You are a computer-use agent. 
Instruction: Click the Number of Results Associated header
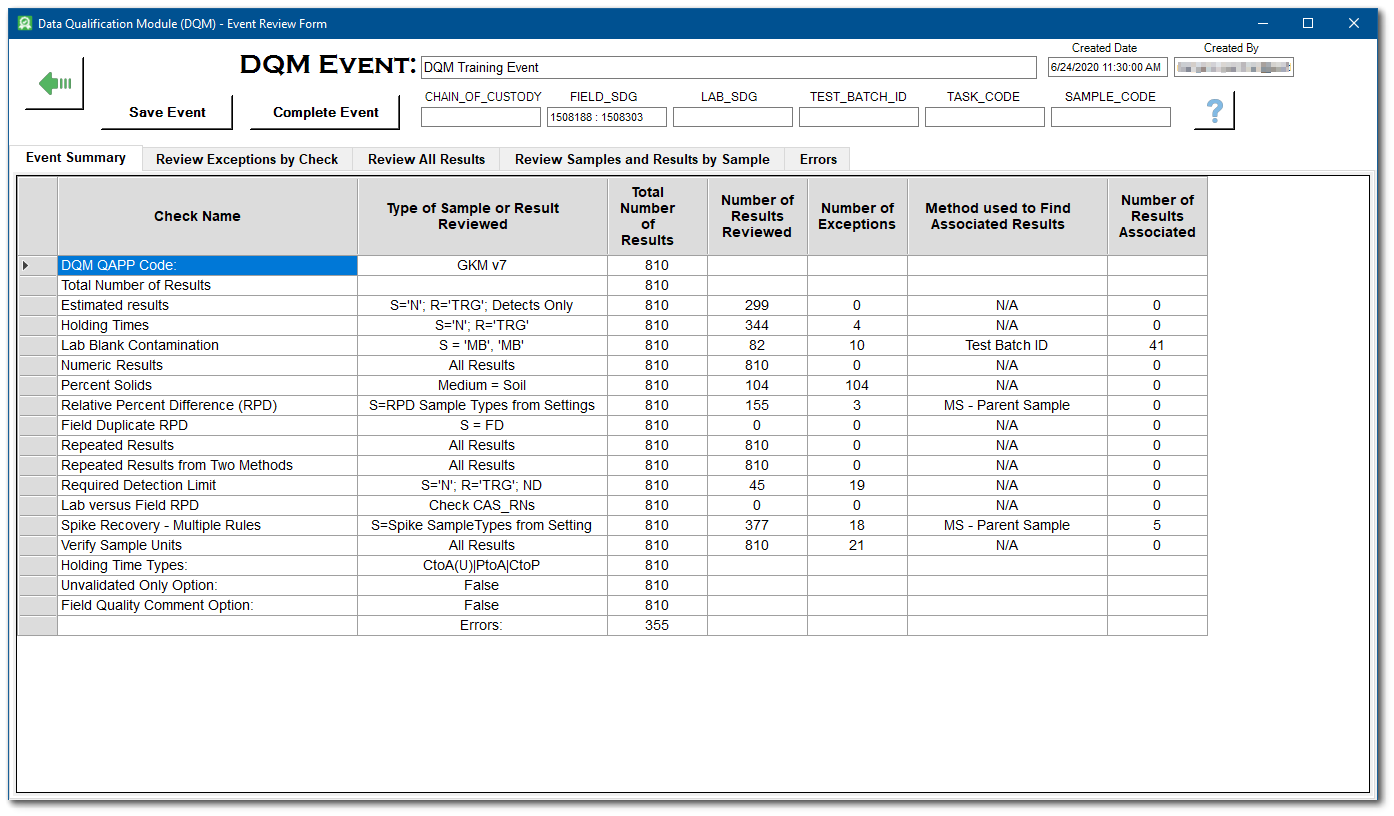point(1157,216)
